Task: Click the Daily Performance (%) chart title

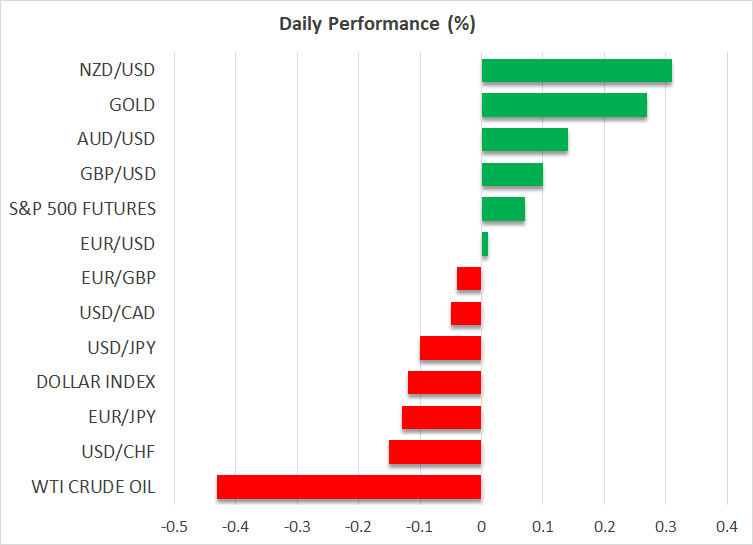Action: 376,24
